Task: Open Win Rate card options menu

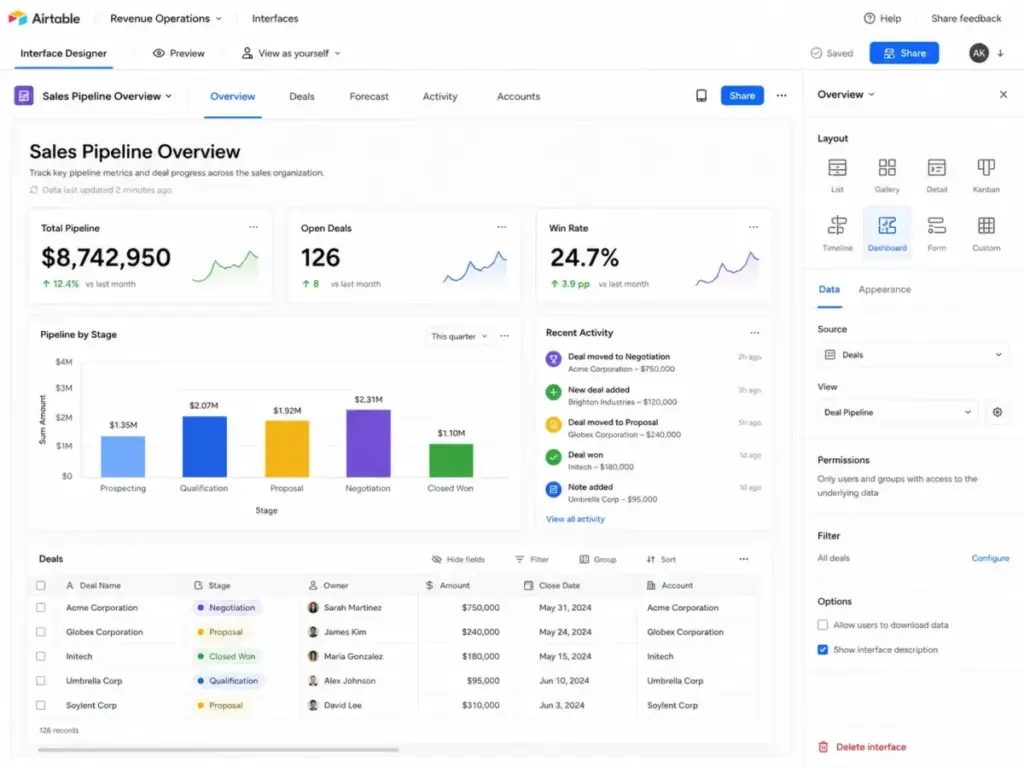Action: coord(753,227)
